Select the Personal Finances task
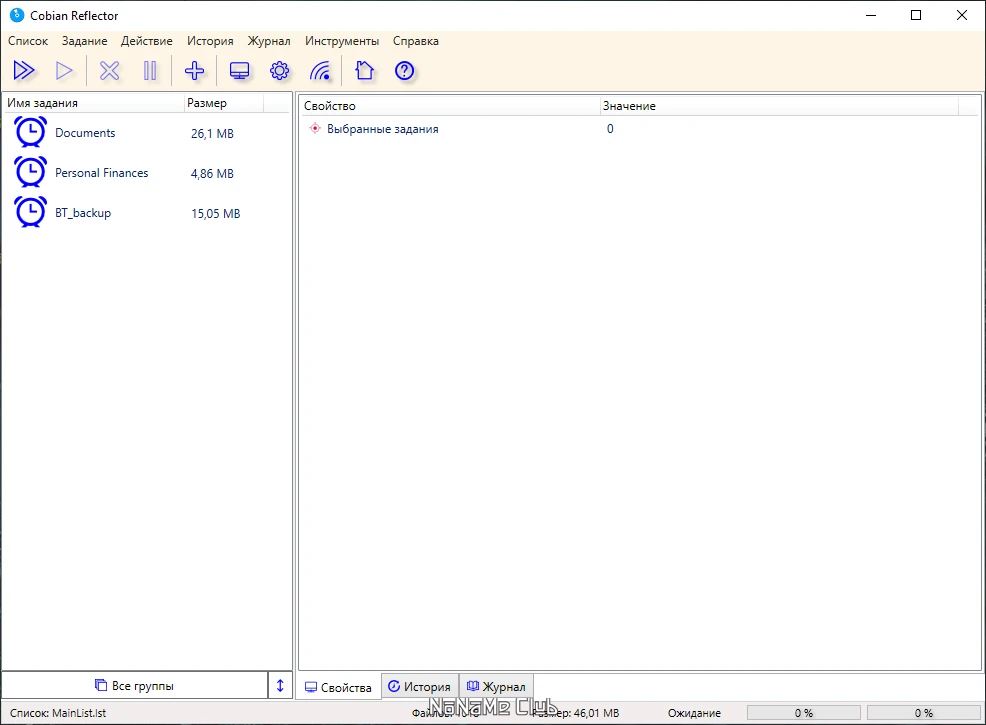 click(x=101, y=173)
